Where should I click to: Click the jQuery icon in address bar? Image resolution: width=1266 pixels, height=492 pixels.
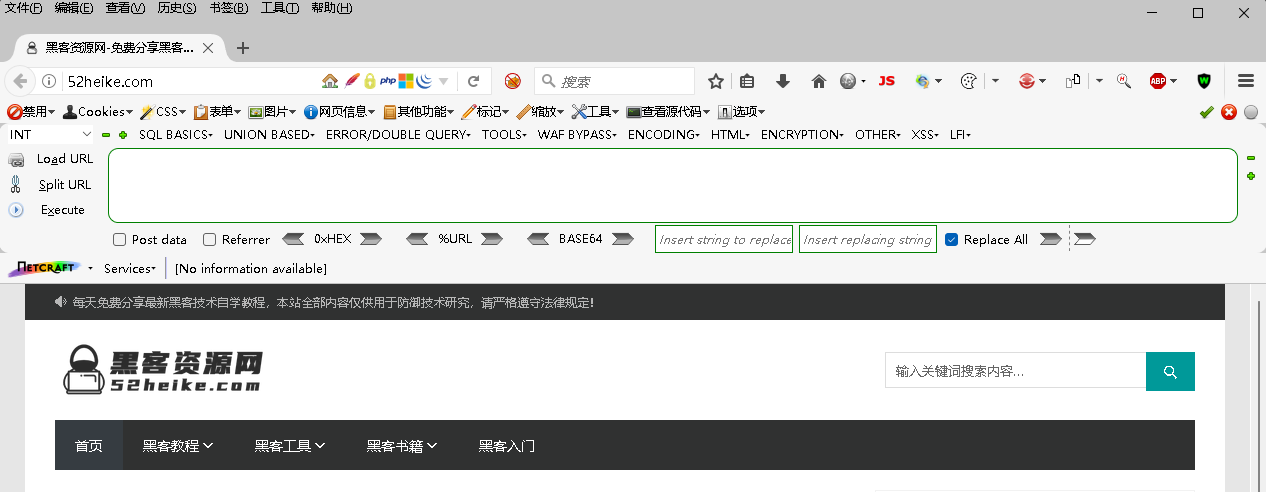[x=423, y=81]
